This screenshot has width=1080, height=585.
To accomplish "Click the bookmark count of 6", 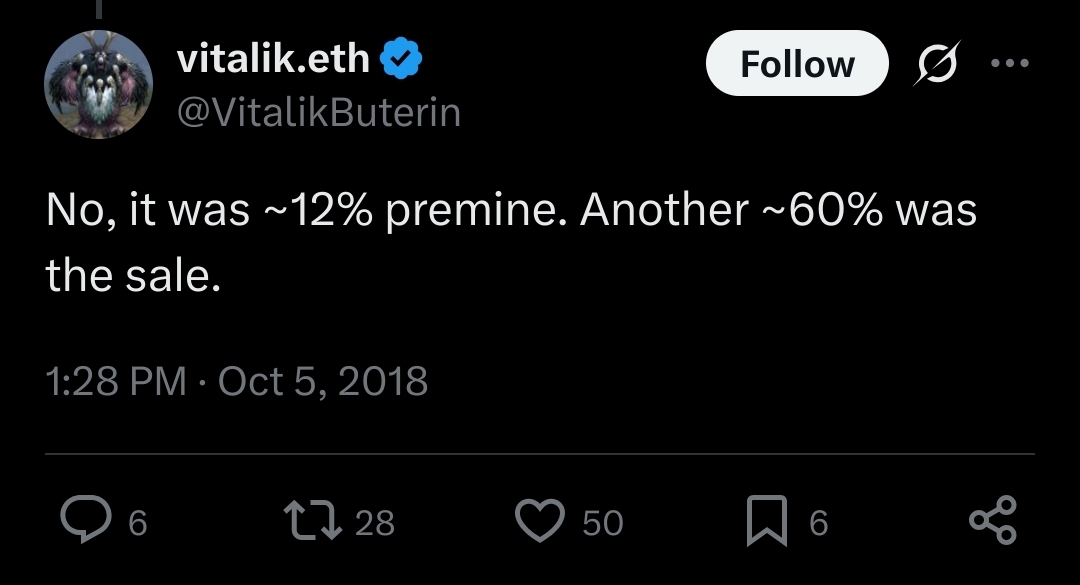I will coord(818,523).
